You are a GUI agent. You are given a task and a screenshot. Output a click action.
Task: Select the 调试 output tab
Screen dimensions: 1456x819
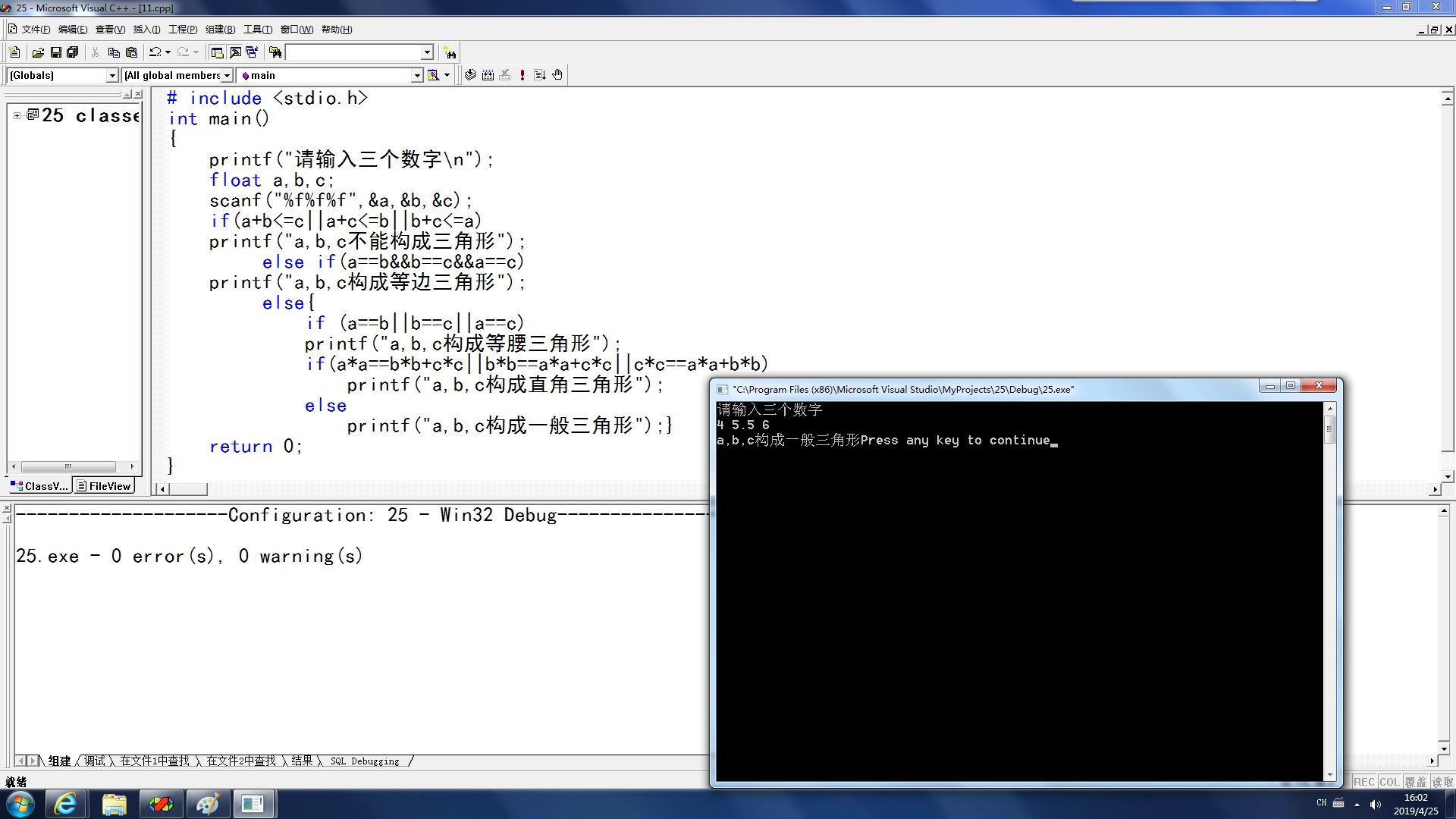click(94, 761)
